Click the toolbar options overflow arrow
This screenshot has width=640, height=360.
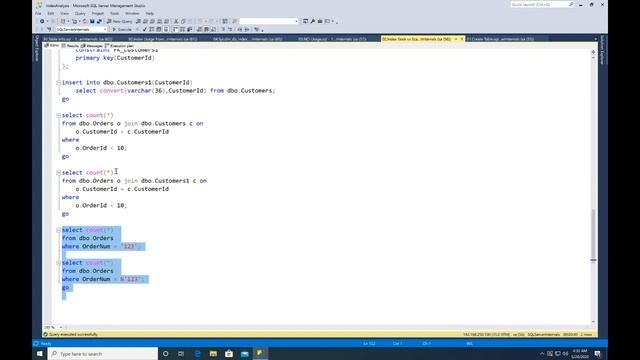pos(337,22)
